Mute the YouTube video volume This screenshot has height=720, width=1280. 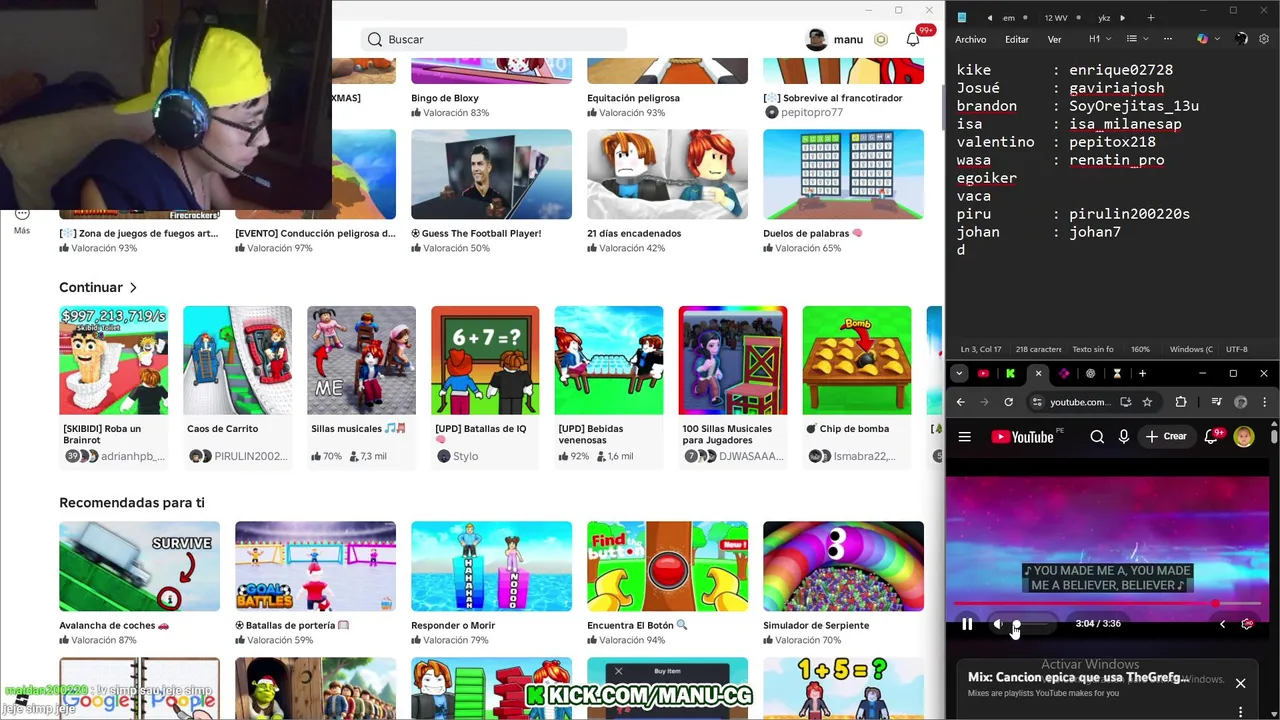(x=998, y=624)
